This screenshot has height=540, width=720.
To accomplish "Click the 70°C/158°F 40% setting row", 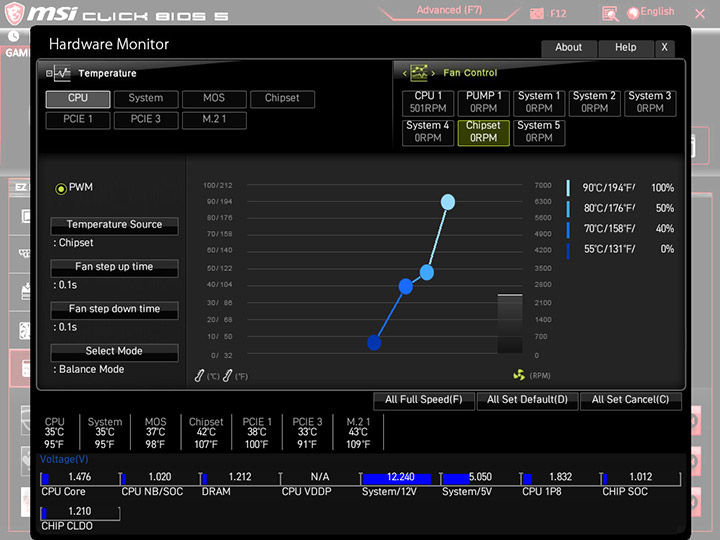I will 620,229.
